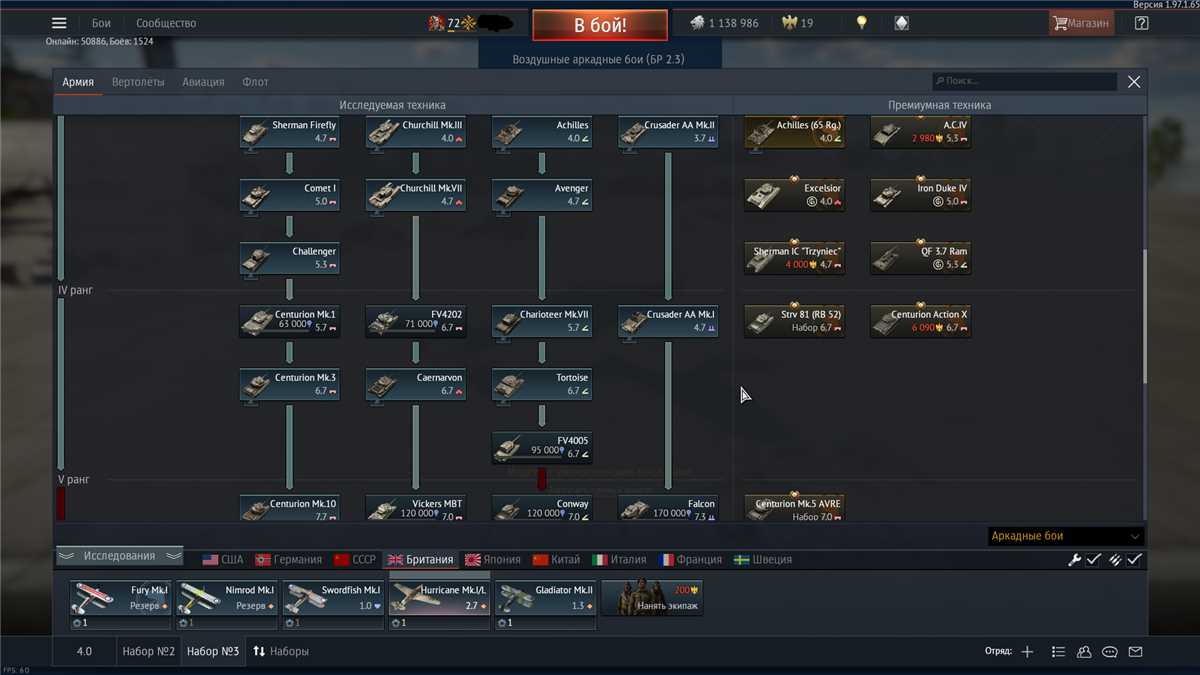
Task: Select the FV4005 vehicle
Action: [x=542, y=447]
